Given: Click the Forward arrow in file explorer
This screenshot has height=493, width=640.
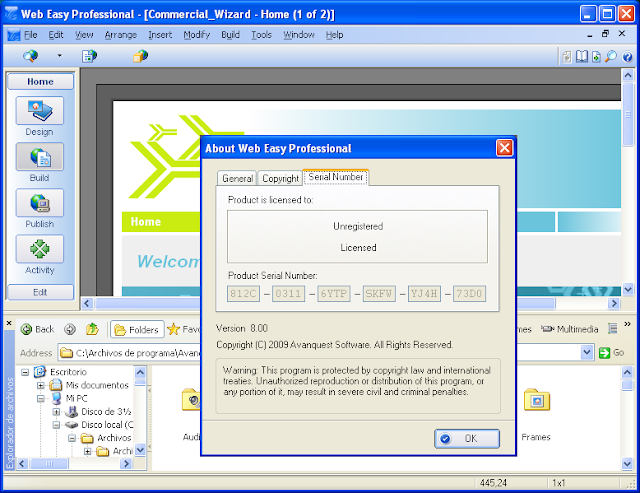Looking at the screenshot, I should tap(70, 329).
